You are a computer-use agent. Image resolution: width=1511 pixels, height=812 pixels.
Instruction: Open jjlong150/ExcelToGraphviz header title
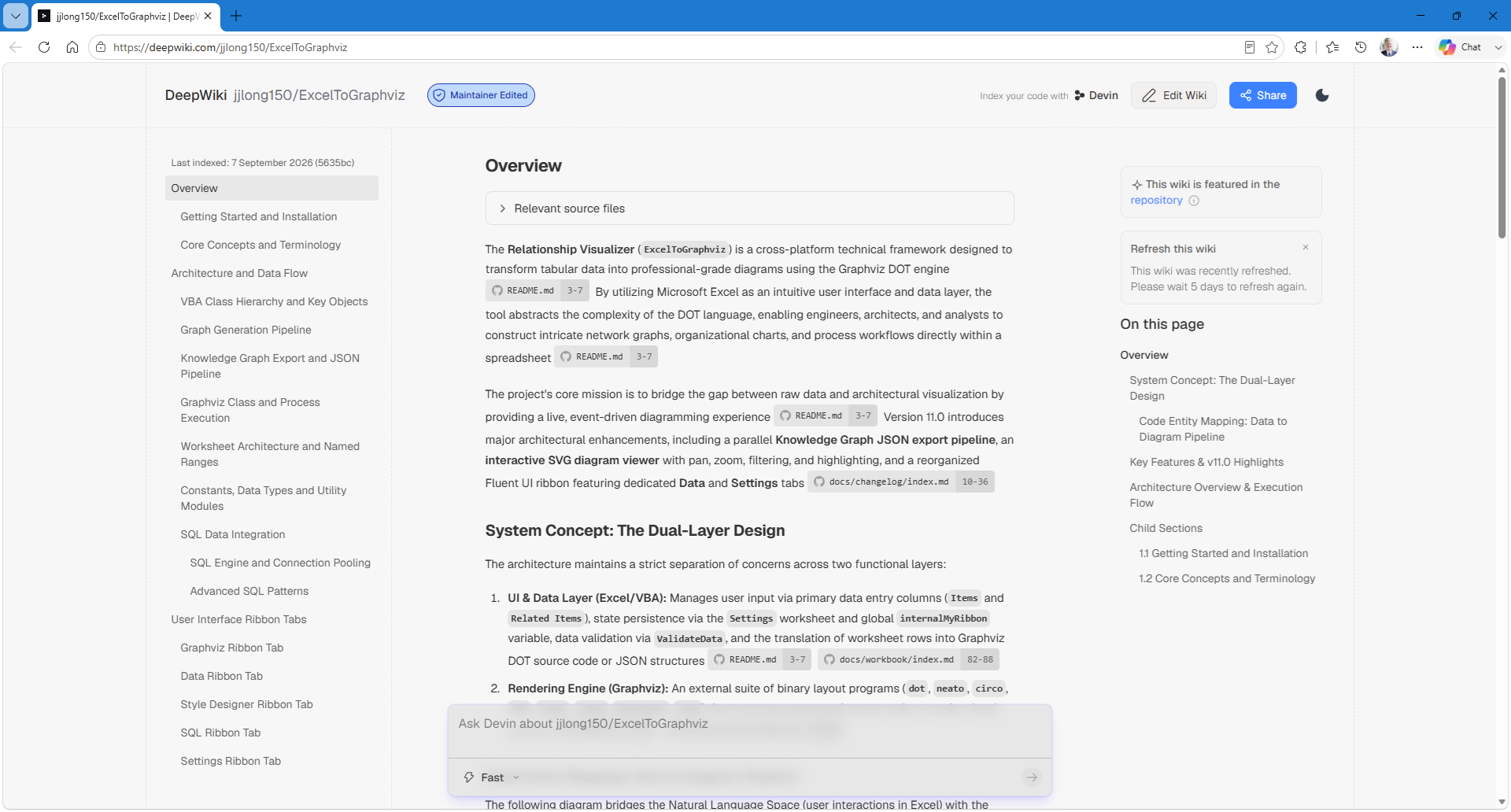[x=319, y=95]
